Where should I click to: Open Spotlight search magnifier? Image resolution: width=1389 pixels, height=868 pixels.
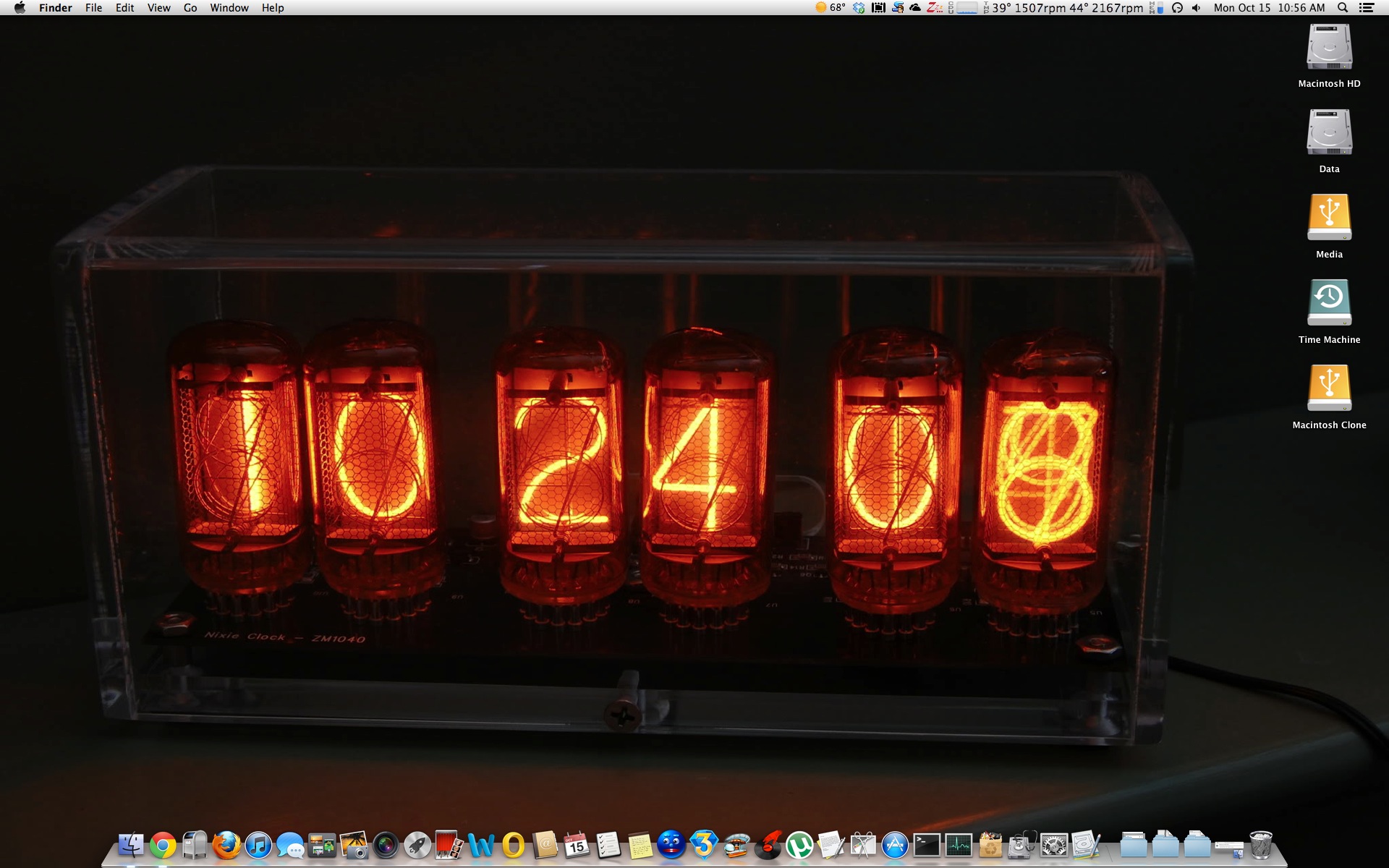[1343, 8]
